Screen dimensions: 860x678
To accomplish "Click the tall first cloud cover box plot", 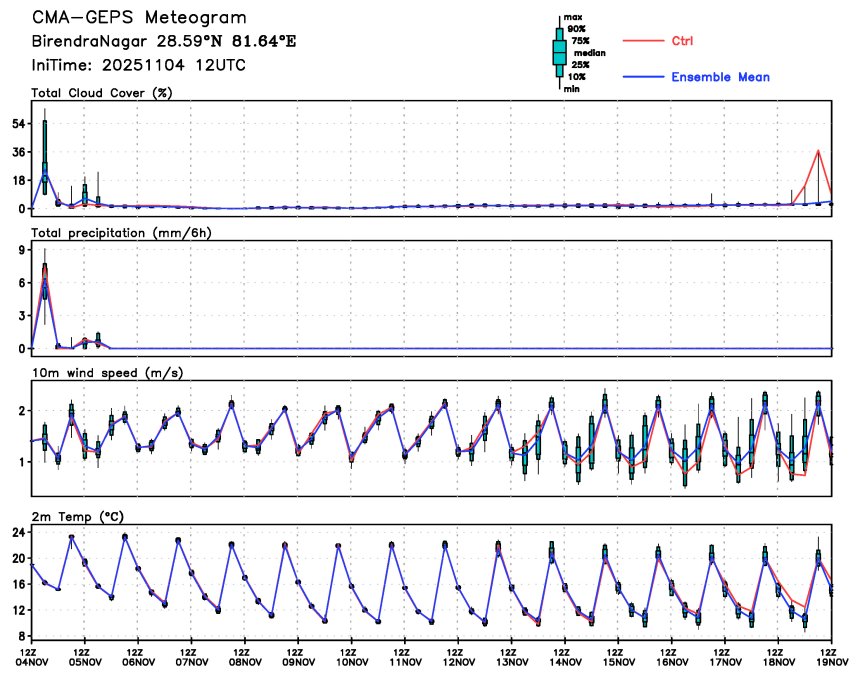I will click(45, 151).
